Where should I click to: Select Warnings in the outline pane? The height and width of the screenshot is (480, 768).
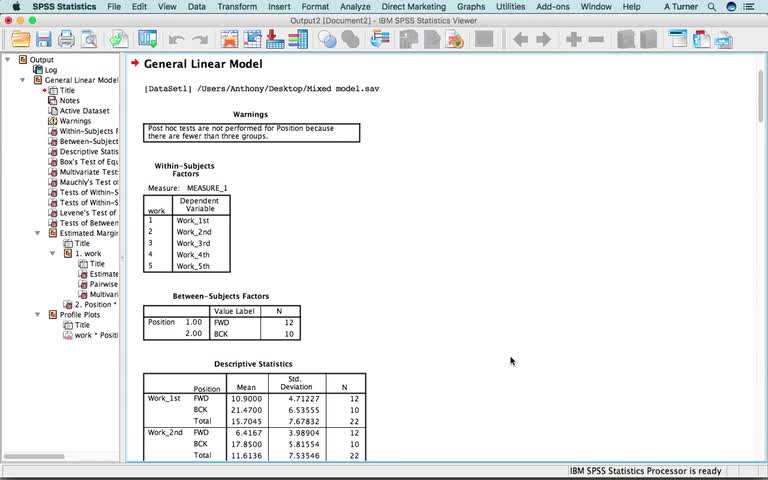(75, 121)
